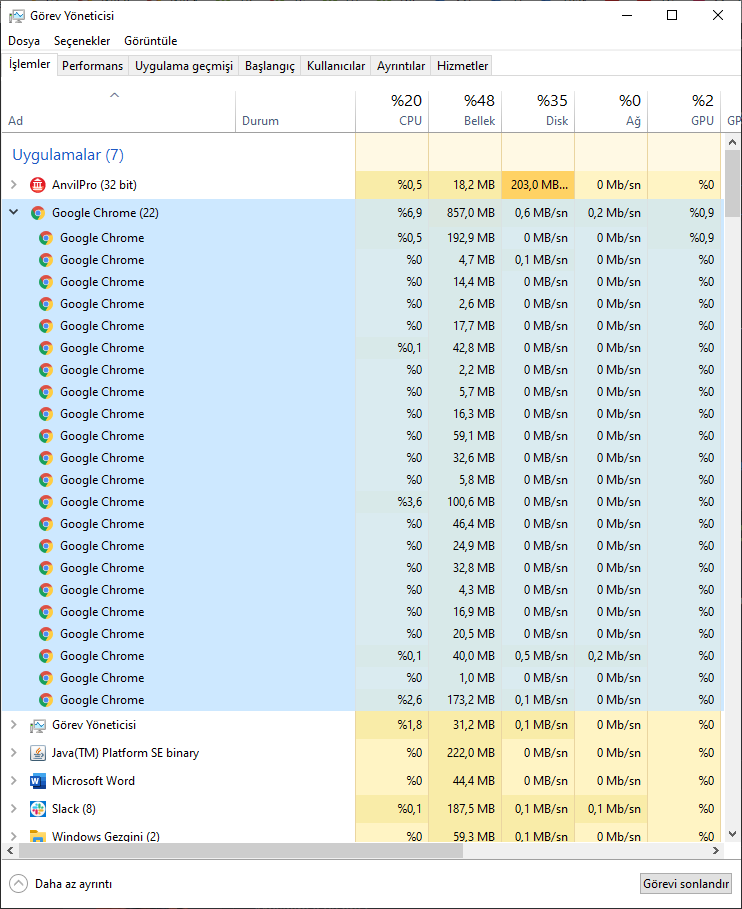Click the Microsoft Word icon
Viewport: 742px width, 909px height.
pos(38,781)
